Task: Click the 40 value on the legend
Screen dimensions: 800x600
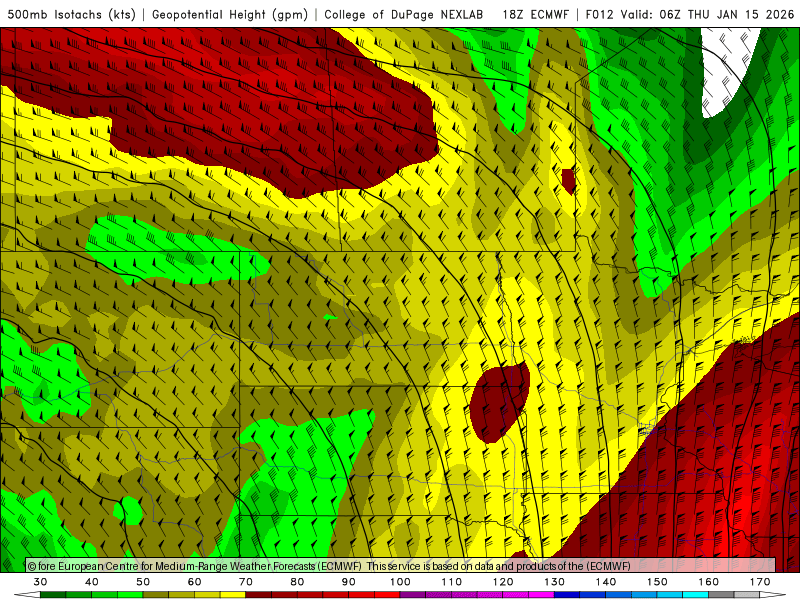Action: [92, 582]
